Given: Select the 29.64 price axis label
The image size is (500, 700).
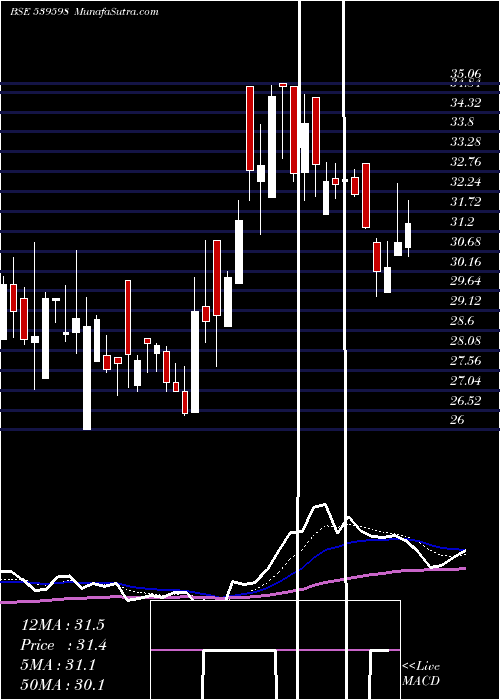Looking at the screenshot, I should 466,281.
